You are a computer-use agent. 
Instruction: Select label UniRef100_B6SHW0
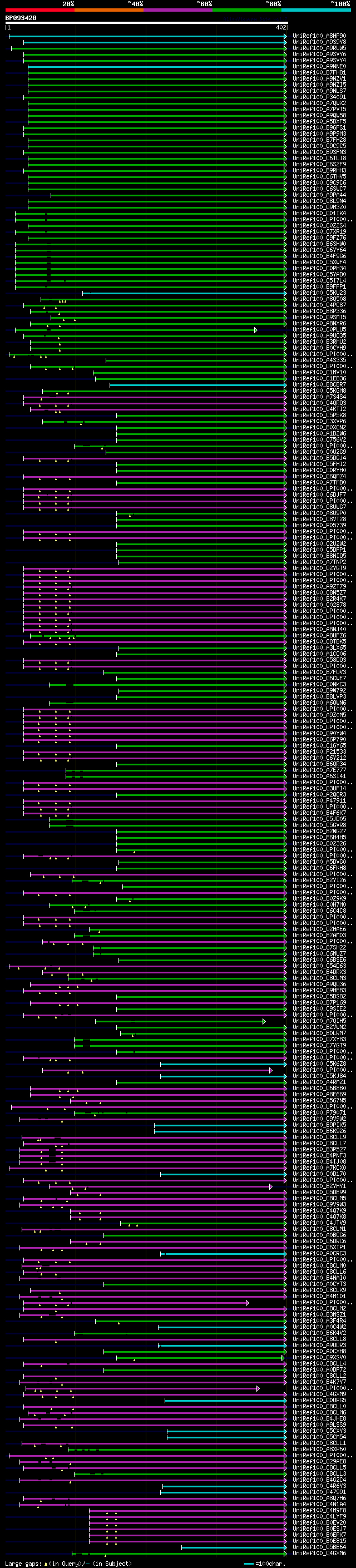coord(319,244)
